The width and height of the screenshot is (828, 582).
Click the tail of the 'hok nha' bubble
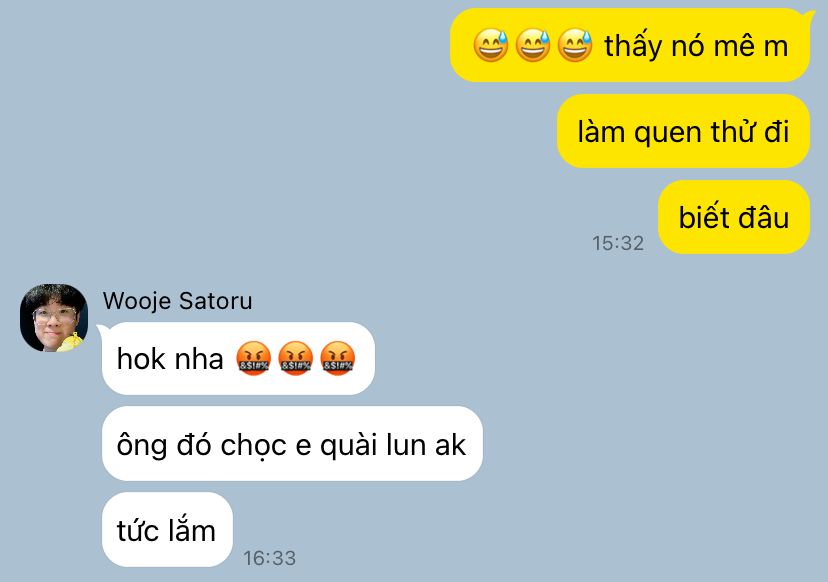101,329
